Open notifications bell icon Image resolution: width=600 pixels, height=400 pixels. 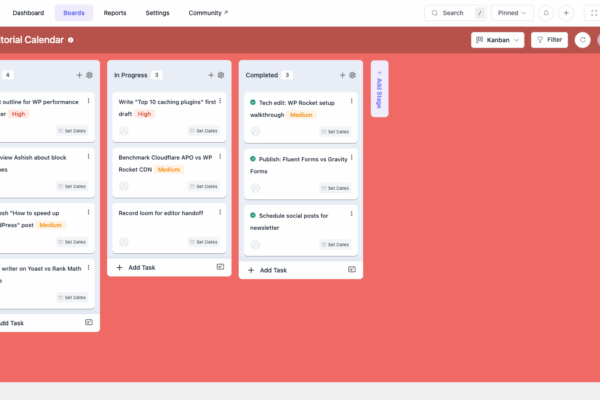point(546,13)
